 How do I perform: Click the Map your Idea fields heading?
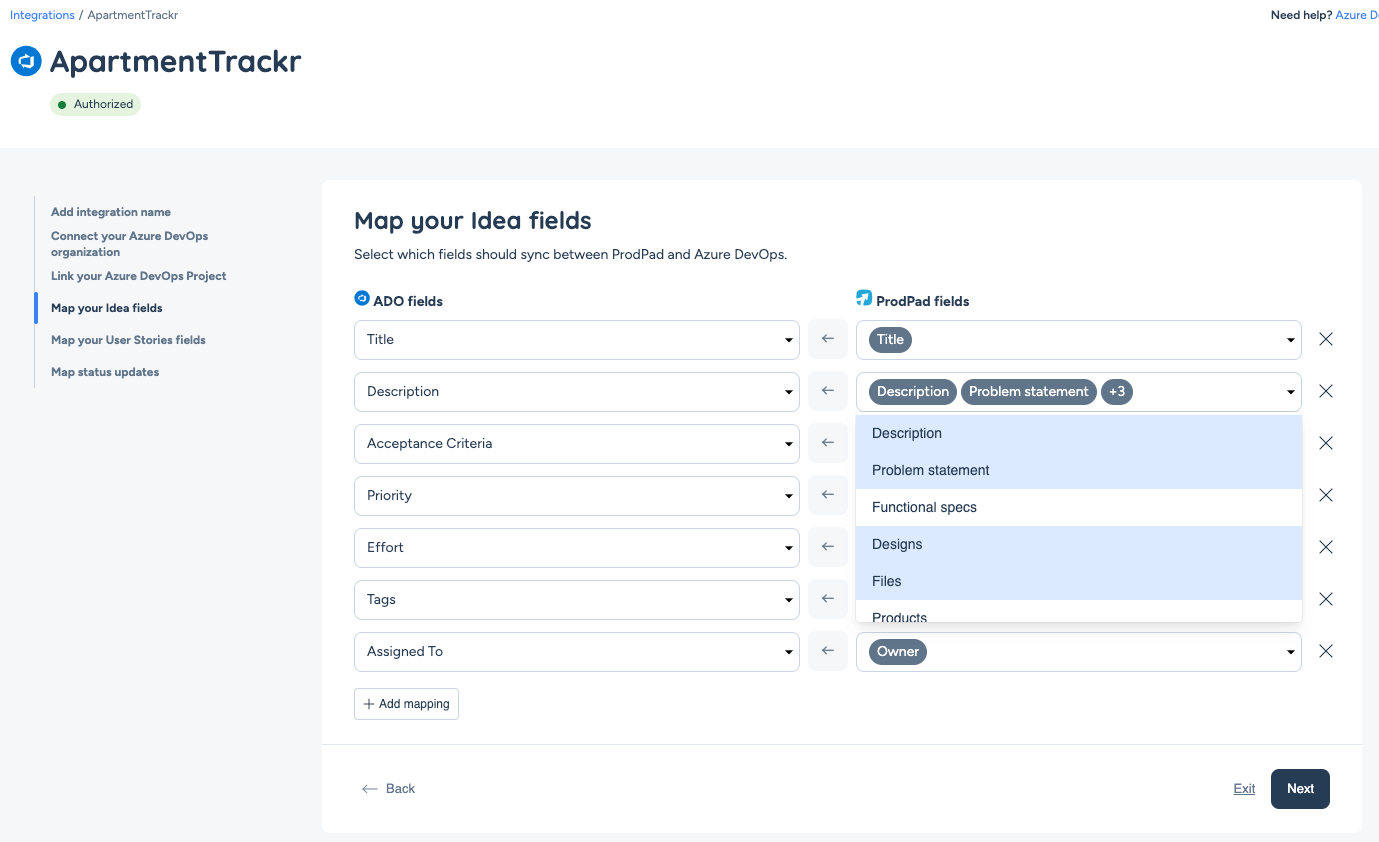[x=473, y=221]
